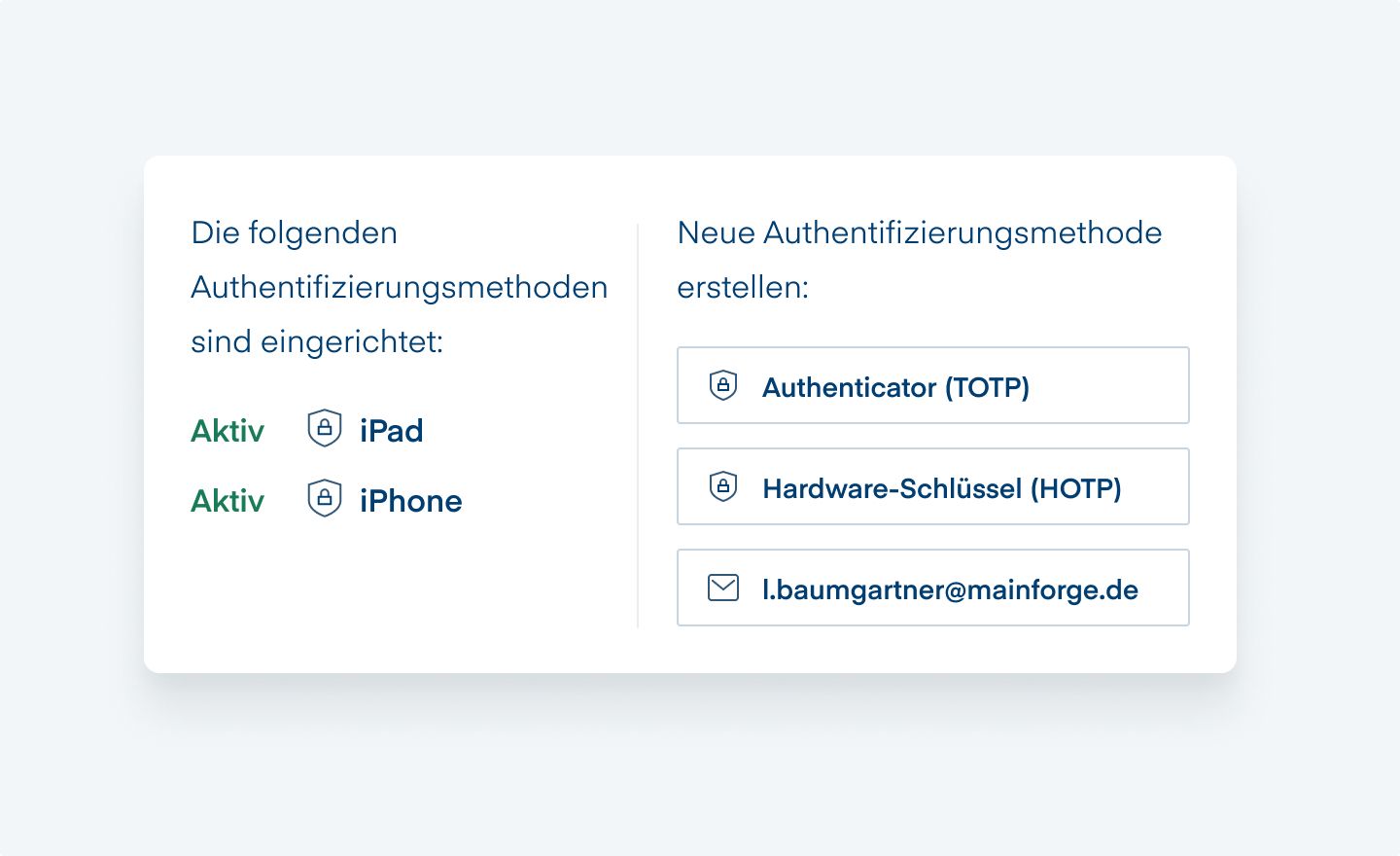Click the 'Neue Authentifizierungsmethode' heading line

(x=920, y=233)
